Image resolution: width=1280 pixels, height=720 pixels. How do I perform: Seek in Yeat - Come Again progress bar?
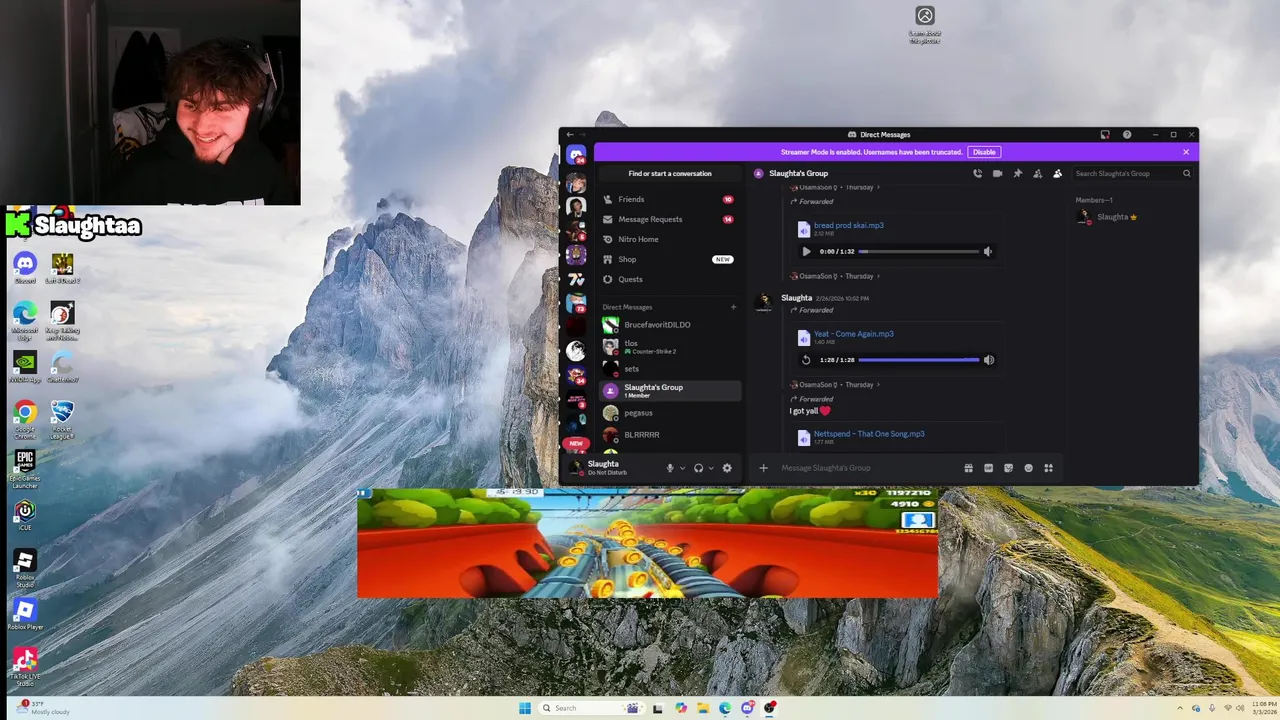coord(919,360)
